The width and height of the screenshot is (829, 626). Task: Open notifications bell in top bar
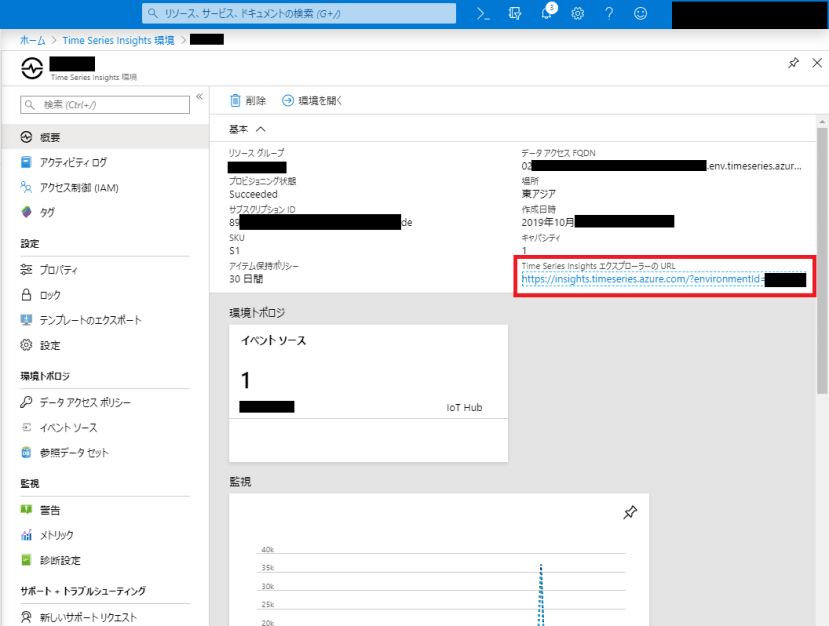547,13
